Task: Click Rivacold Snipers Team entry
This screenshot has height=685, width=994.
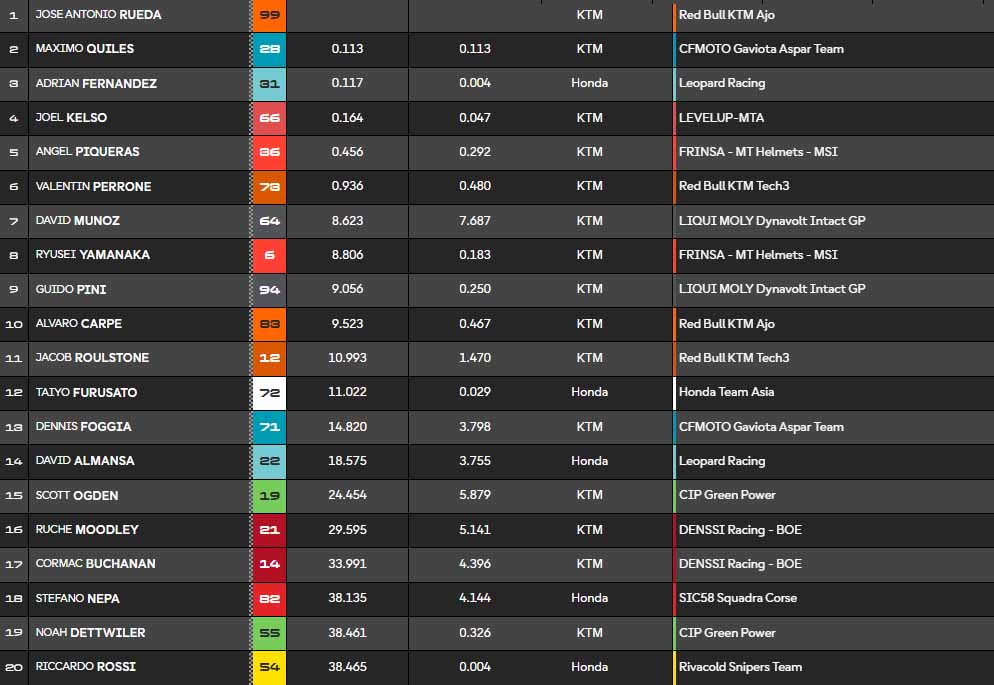Action: coord(740,667)
